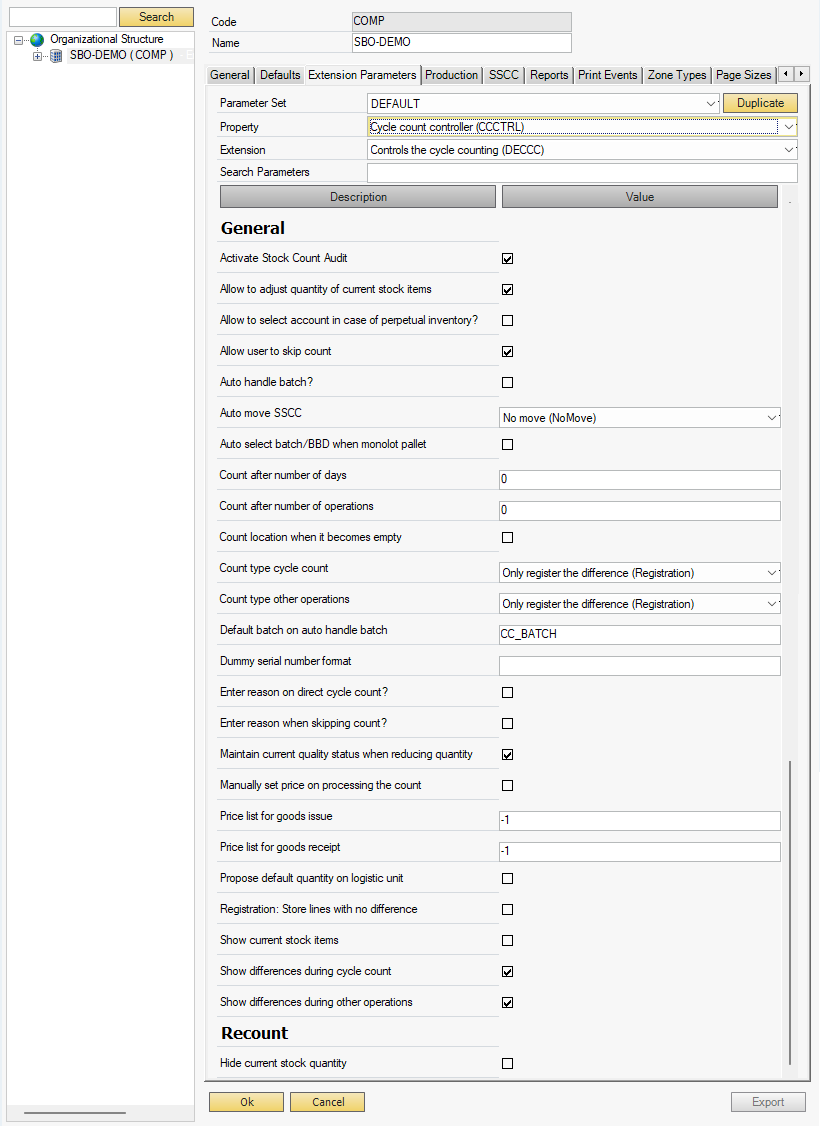Tick Hide current stock quantity checkbox
This screenshot has width=820, height=1126.
tap(507, 1064)
